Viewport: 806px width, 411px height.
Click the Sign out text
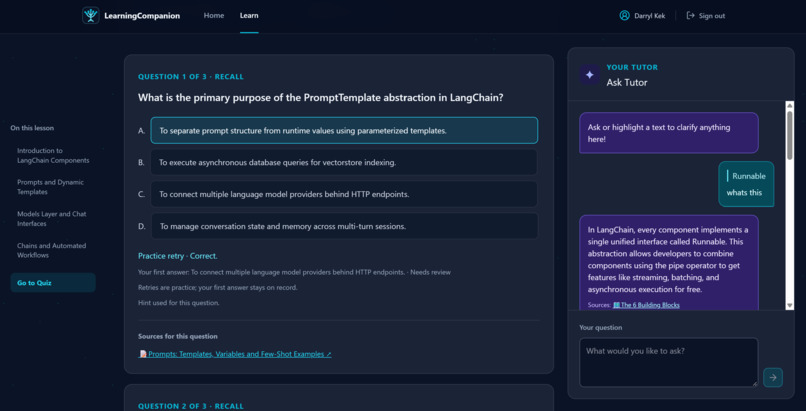pyautogui.click(x=712, y=16)
